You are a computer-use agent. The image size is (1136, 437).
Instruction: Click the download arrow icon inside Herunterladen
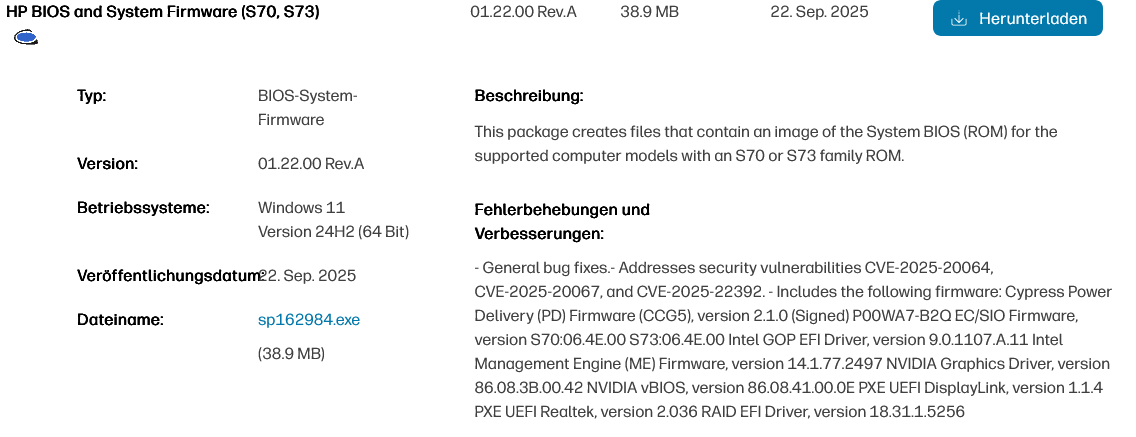coord(959,19)
